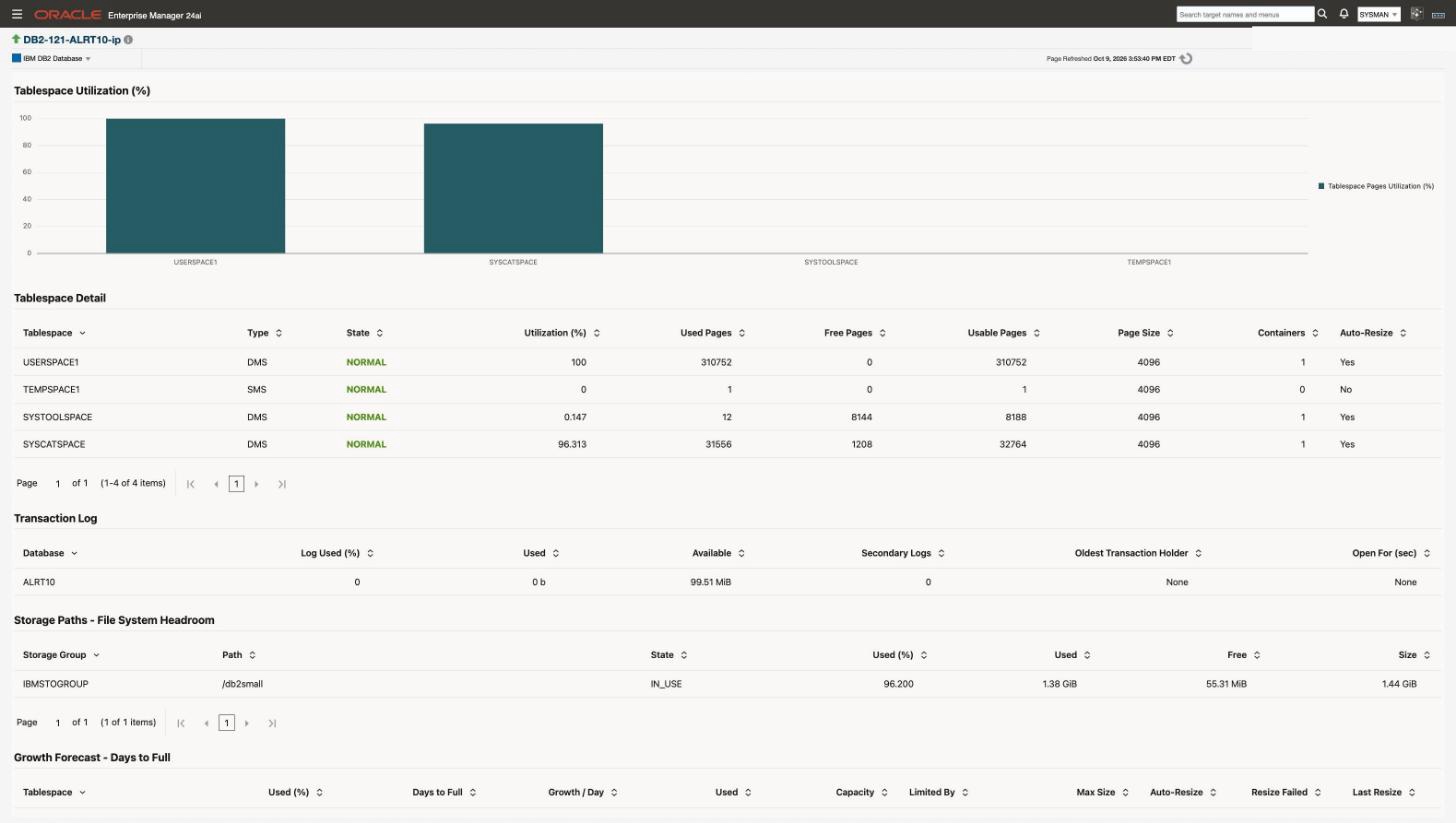This screenshot has width=1456, height=823.
Task: Sort Storage Paths by Path column
Action: pyautogui.click(x=252, y=655)
